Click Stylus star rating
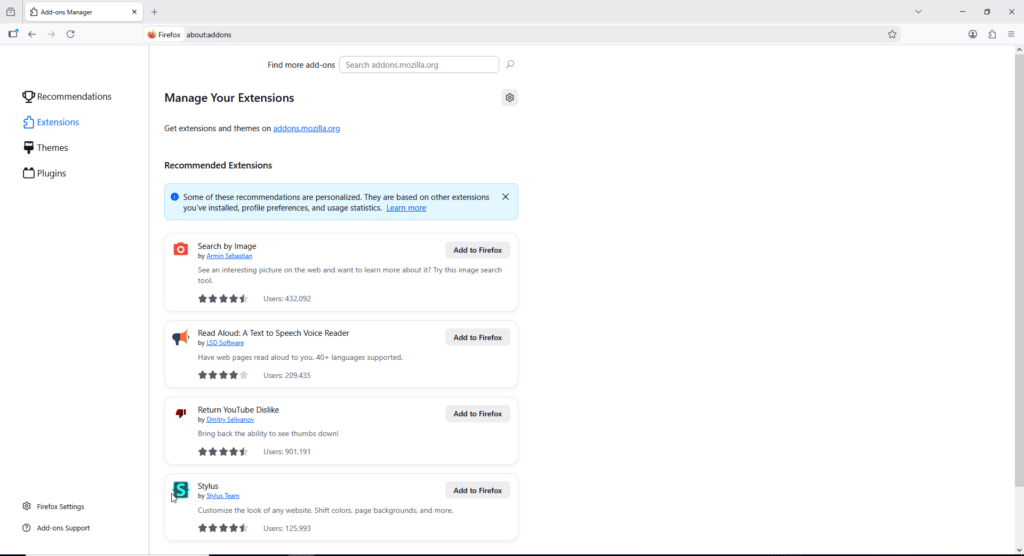Screen dimensions: 1024x556 pyautogui.click(x=223, y=528)
